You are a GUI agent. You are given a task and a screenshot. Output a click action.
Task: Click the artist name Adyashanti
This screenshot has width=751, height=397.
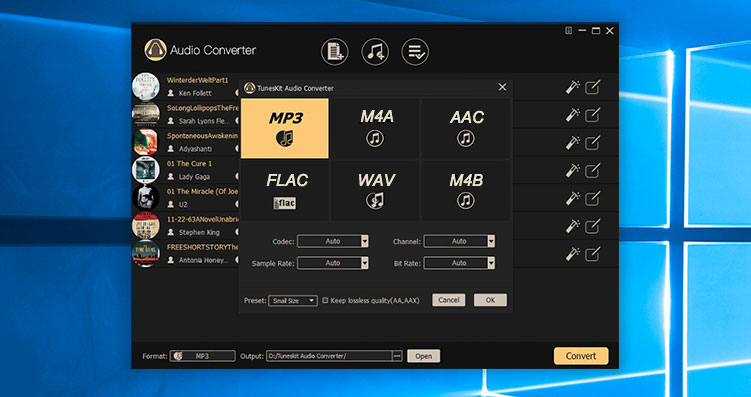coord(195,149)
